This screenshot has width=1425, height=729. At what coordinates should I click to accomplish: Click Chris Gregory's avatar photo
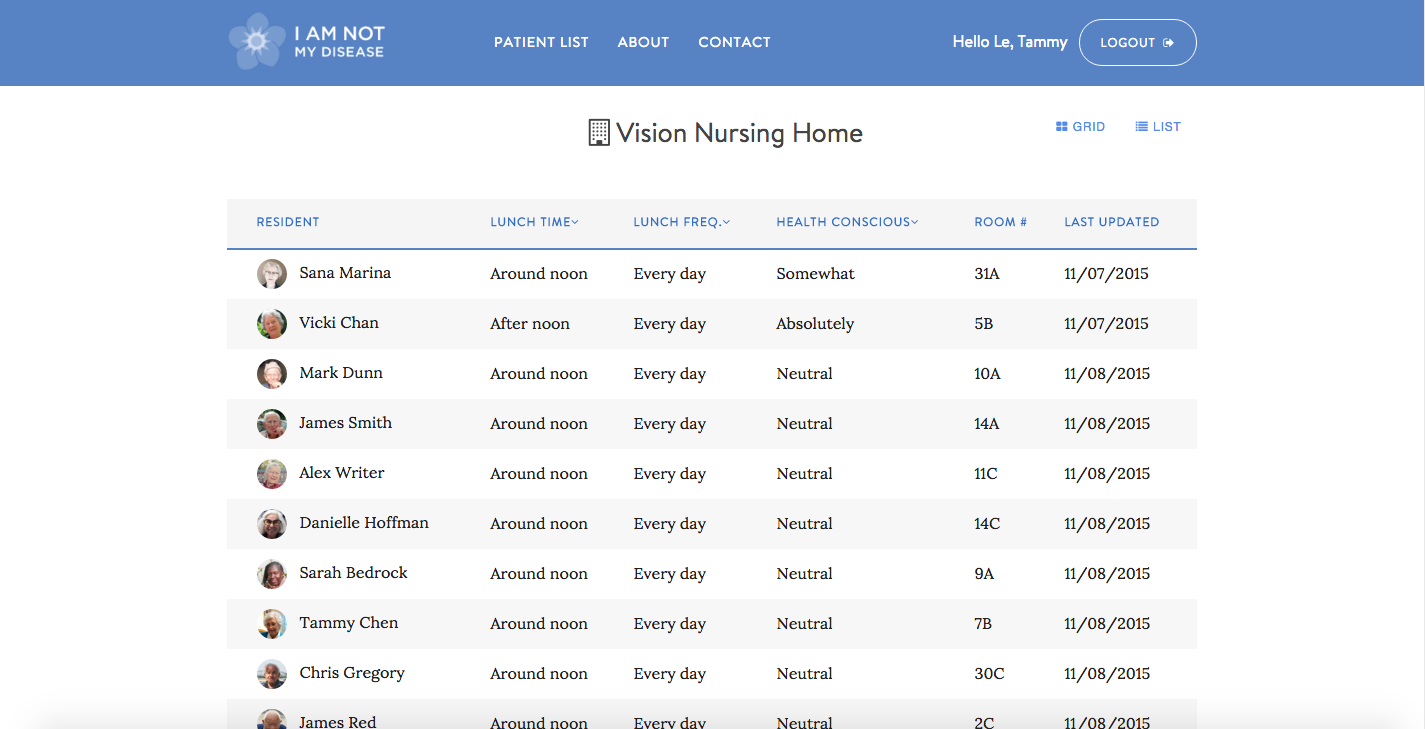pyautogui.click(x=272, y=674)
